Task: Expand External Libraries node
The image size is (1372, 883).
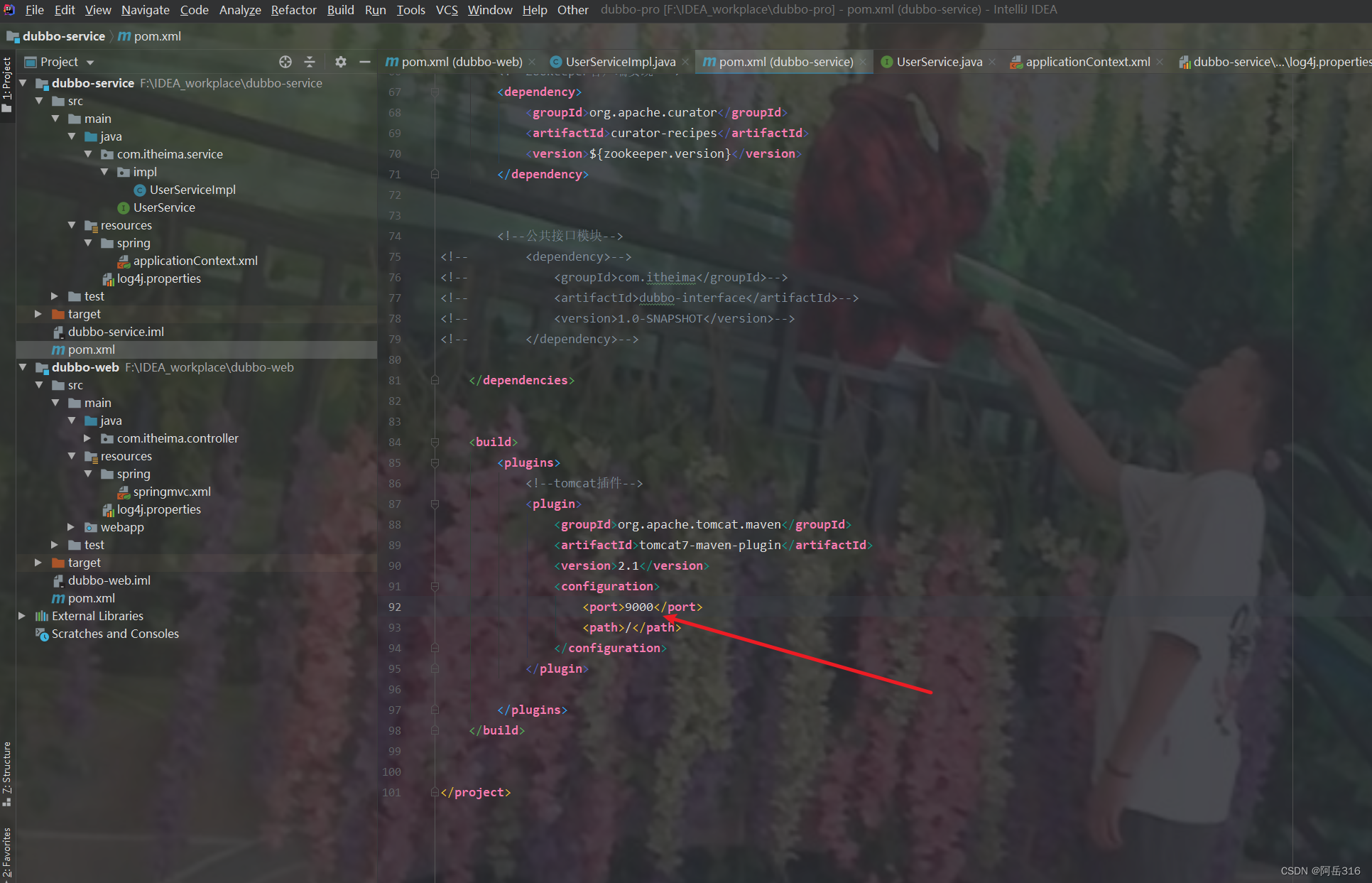Action: click(x=22, y=616)
